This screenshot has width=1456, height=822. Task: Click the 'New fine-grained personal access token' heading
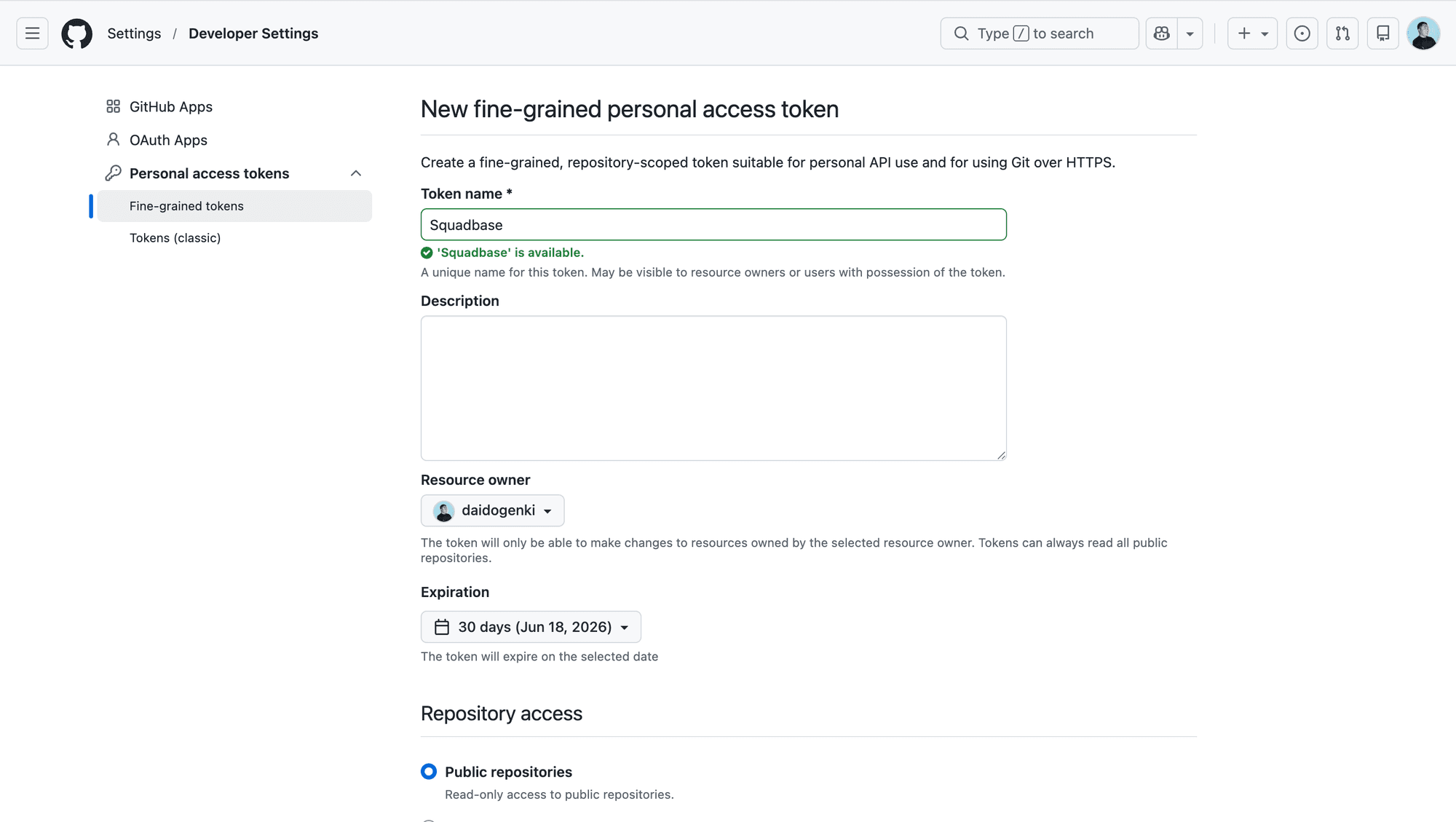[630, 109]
